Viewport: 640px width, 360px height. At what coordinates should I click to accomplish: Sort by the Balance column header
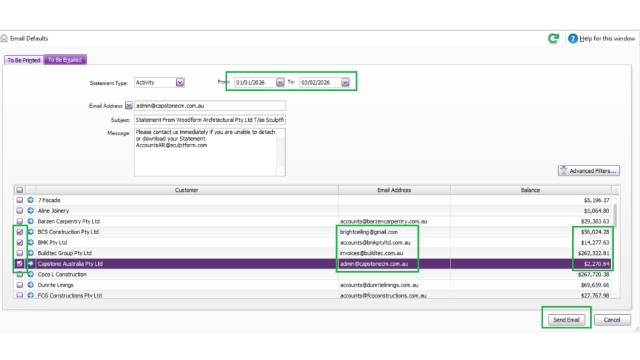530,190
